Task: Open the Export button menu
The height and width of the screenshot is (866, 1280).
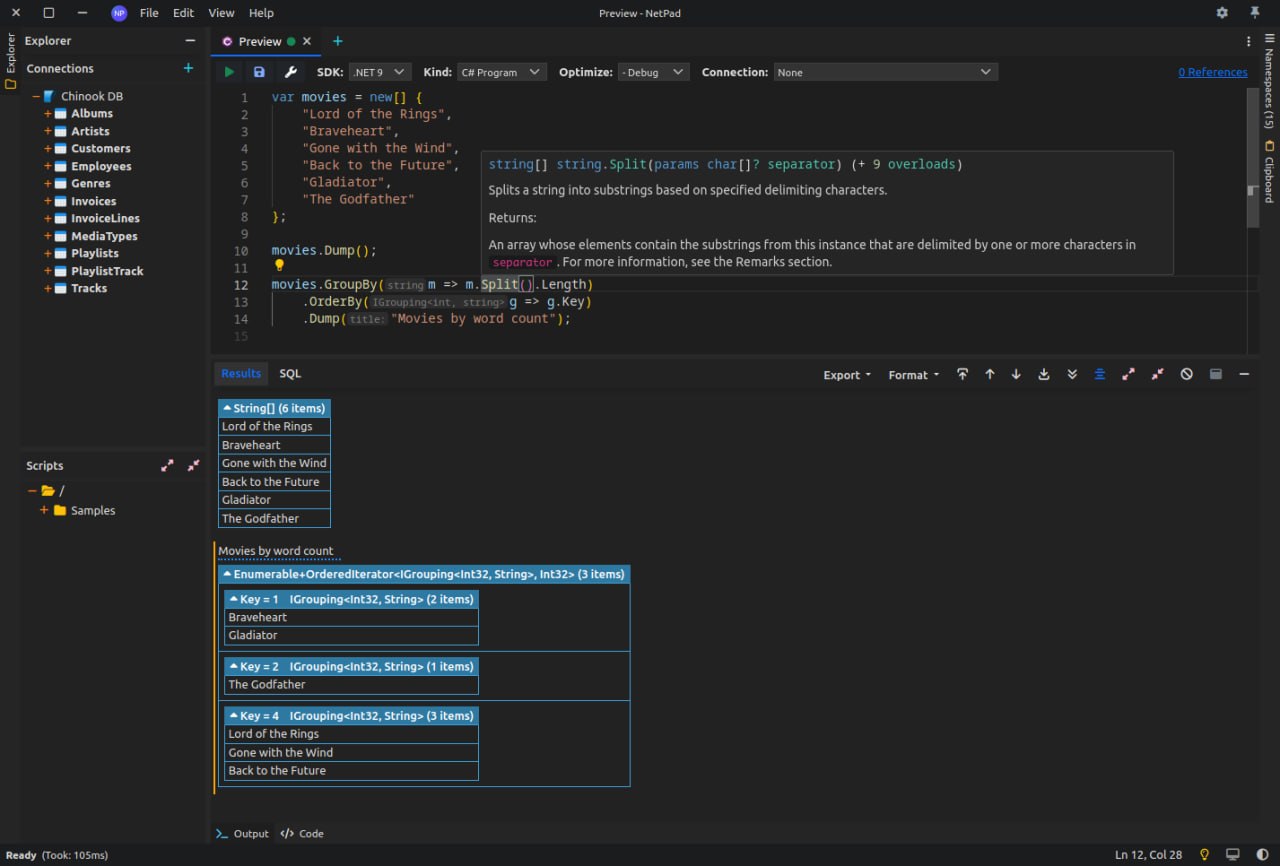Action: pyautogui.click(x=847, y=375)
